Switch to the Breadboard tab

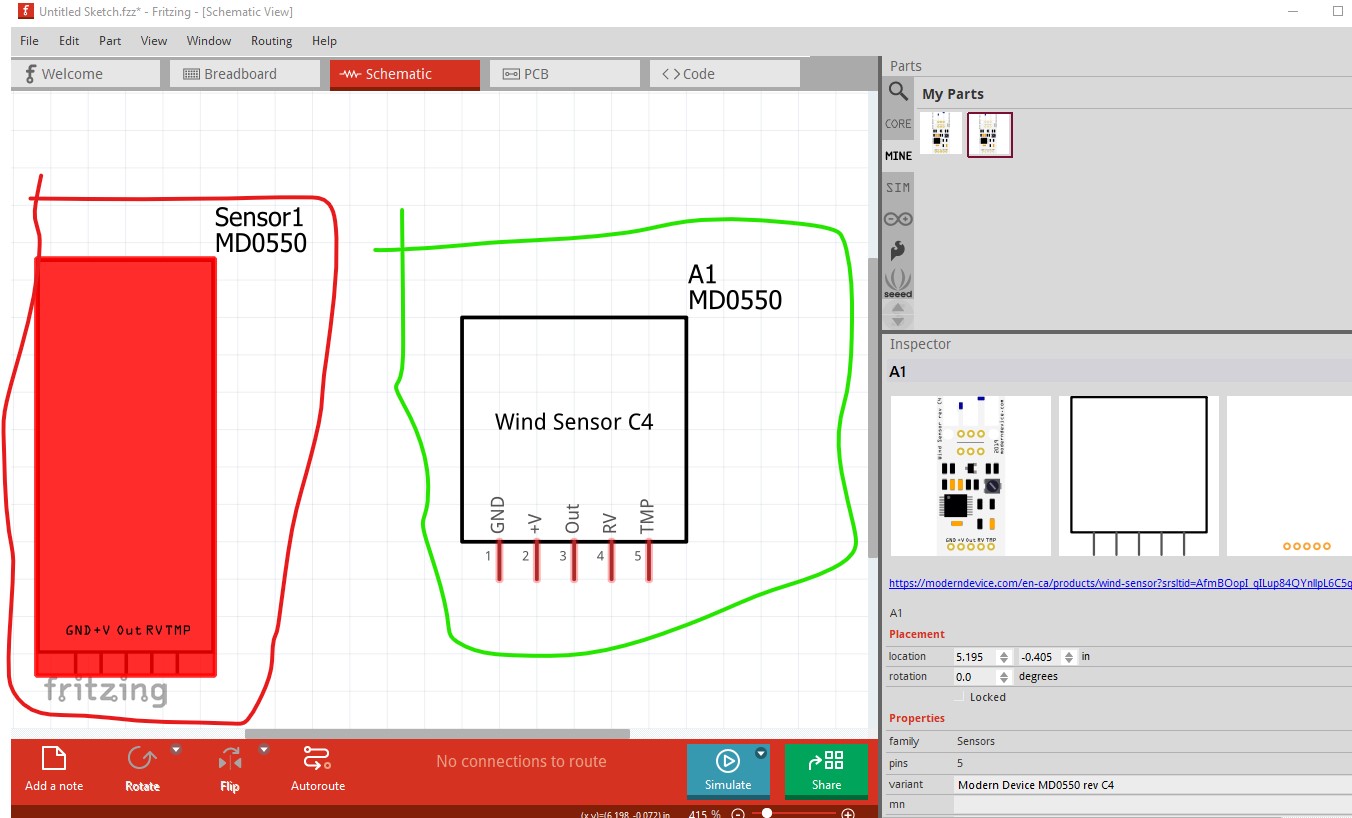(245, 74)
